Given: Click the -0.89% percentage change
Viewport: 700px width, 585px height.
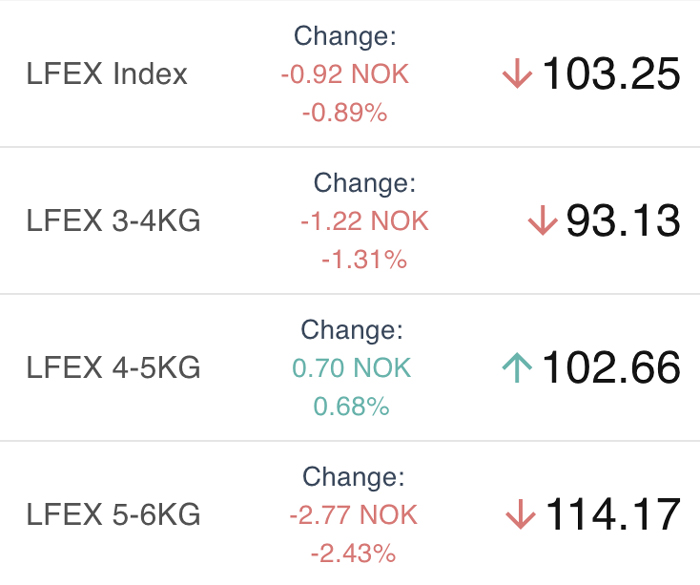Looking at the screenshot, I should pos(345,112).
